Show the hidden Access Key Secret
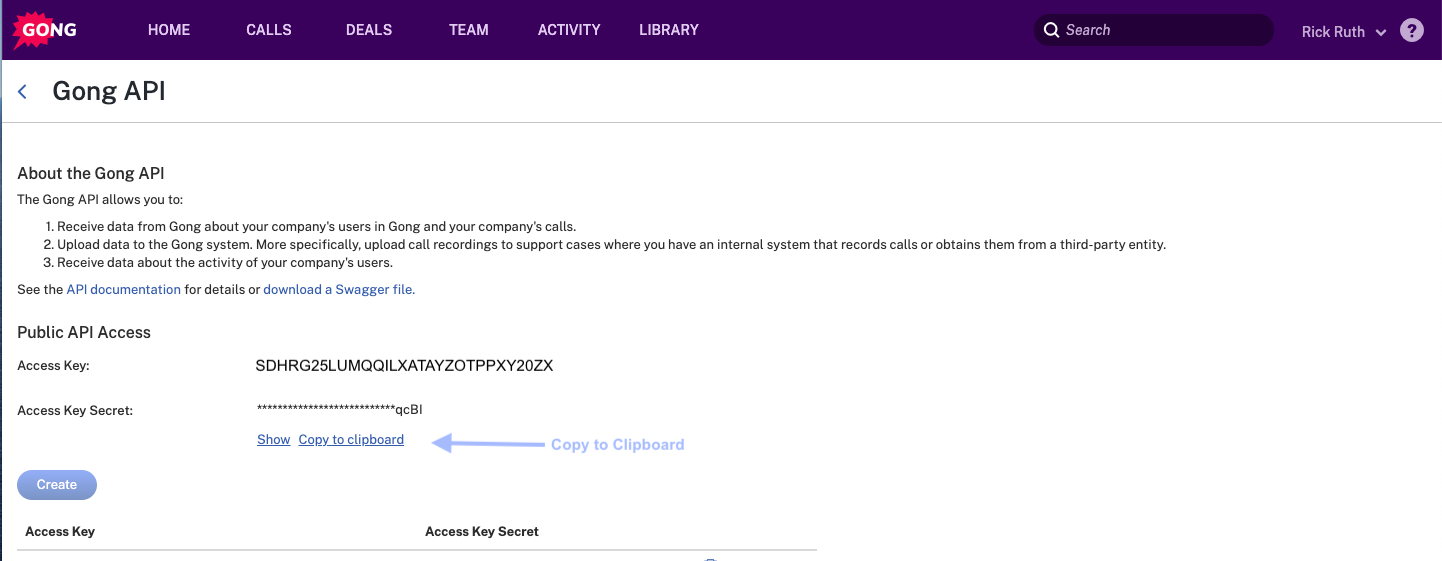Screen dimensions: 1442x561 pos(273,440)
